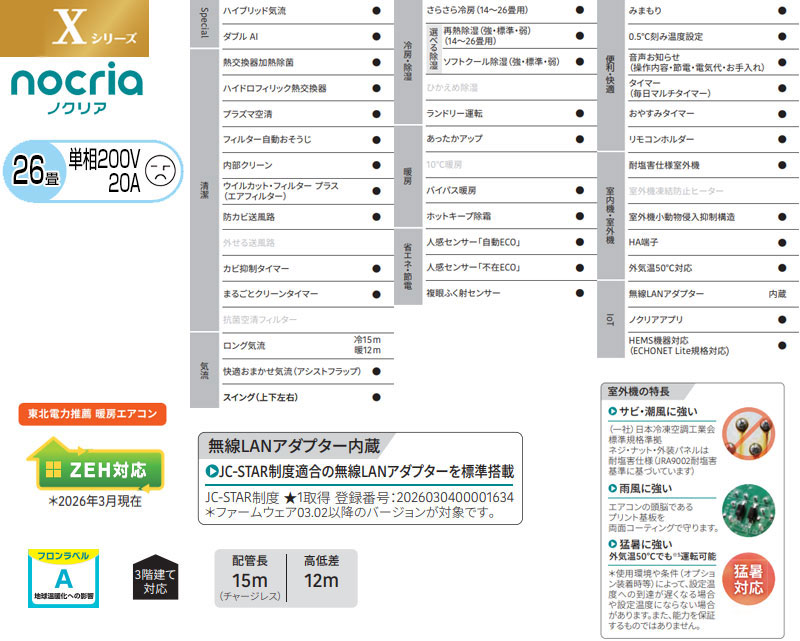
Task: Click the カビ抑制タイマー row
Action: (x=308, y=268)
